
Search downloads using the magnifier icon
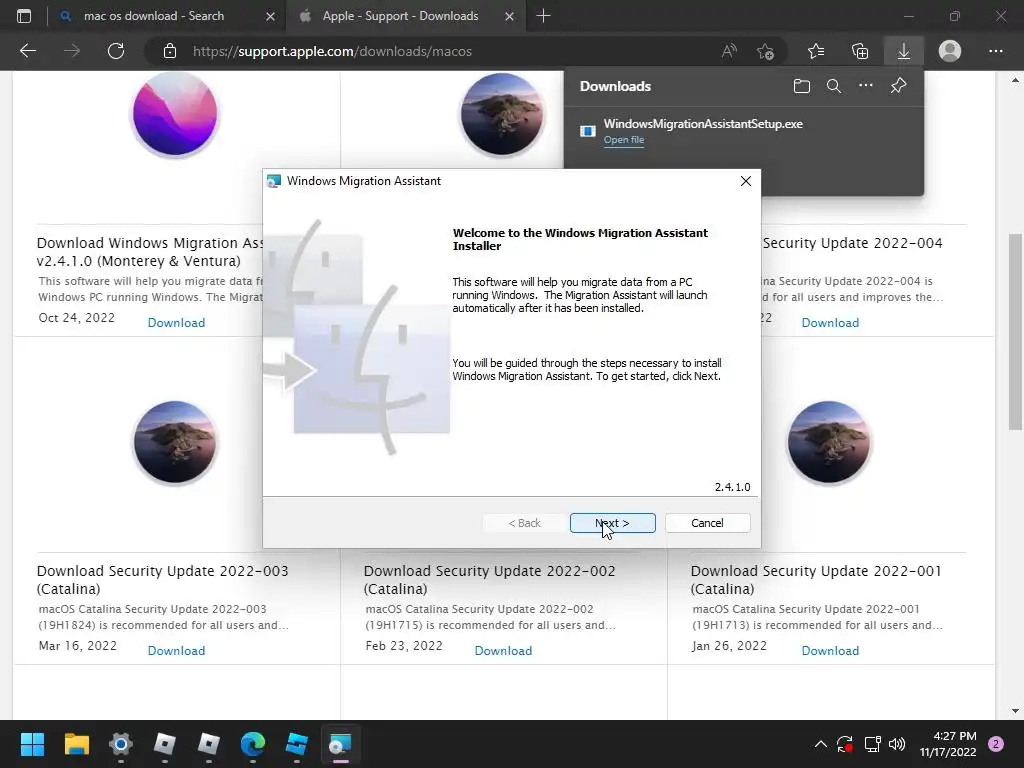click(x=834, y=86)
